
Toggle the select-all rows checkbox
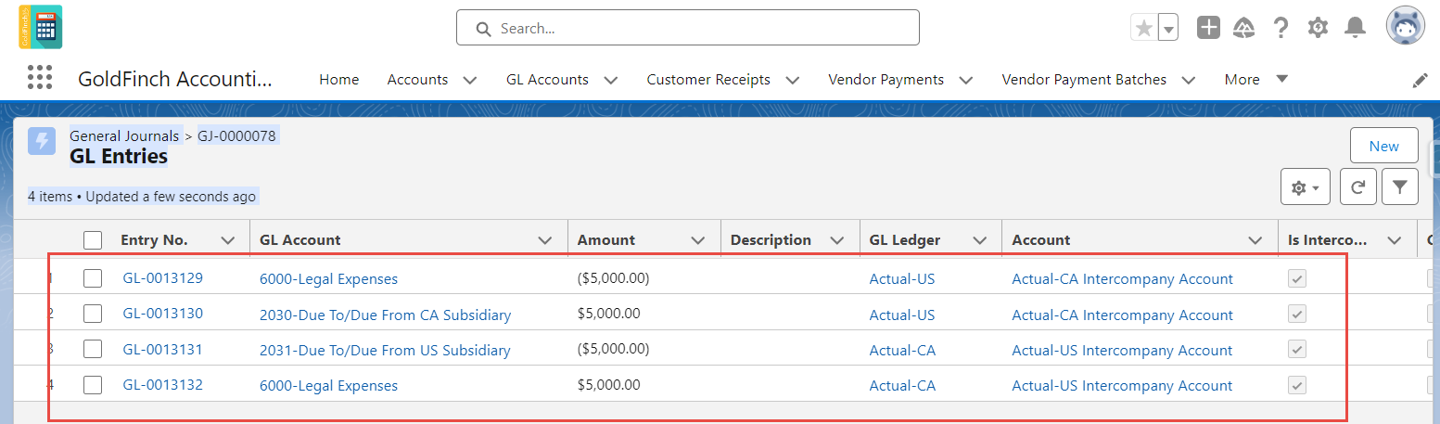click(x=93, y=240)
